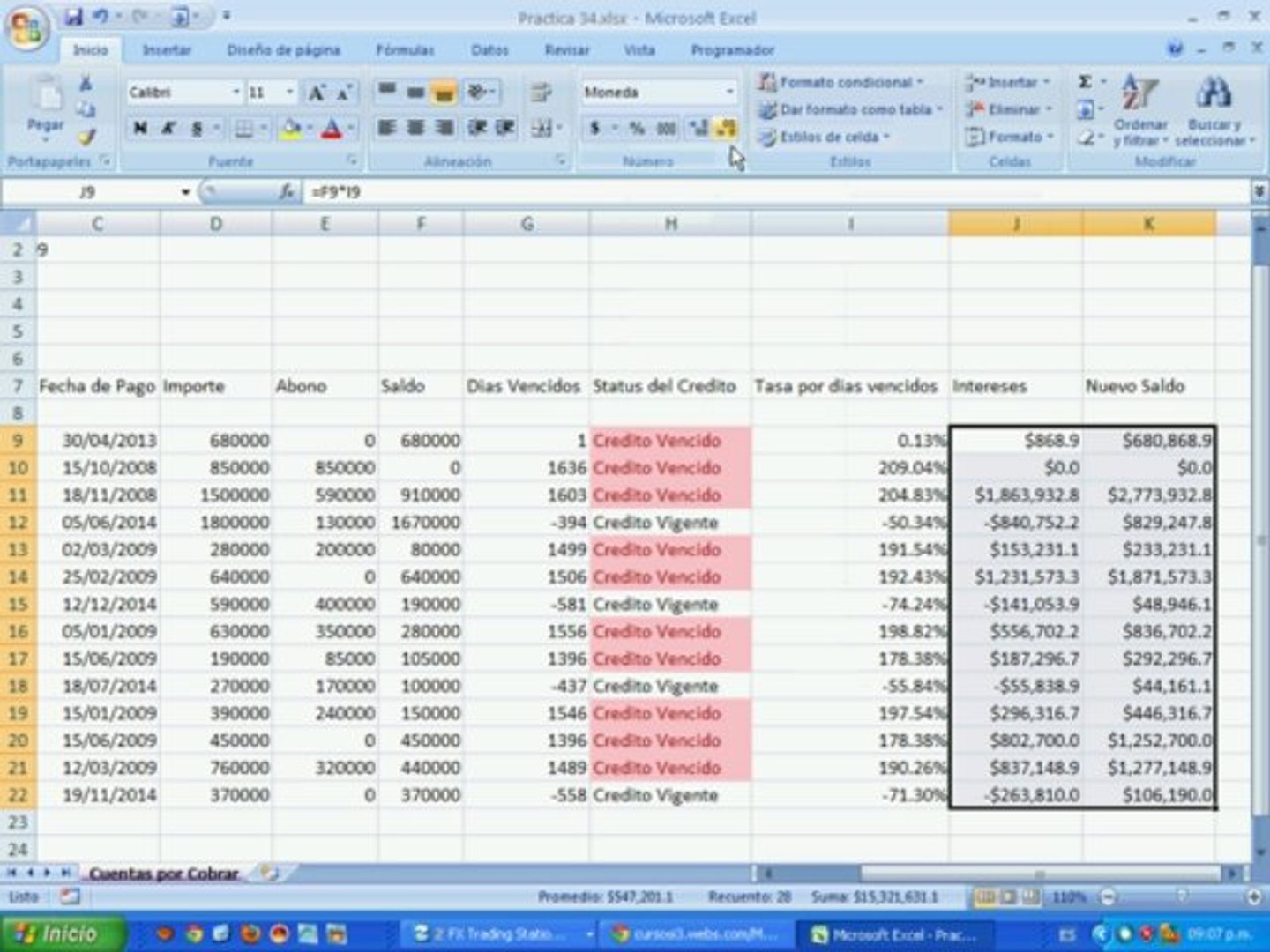Undo the last action
This screenshot has height=952, width=1270.
point(101,17)
